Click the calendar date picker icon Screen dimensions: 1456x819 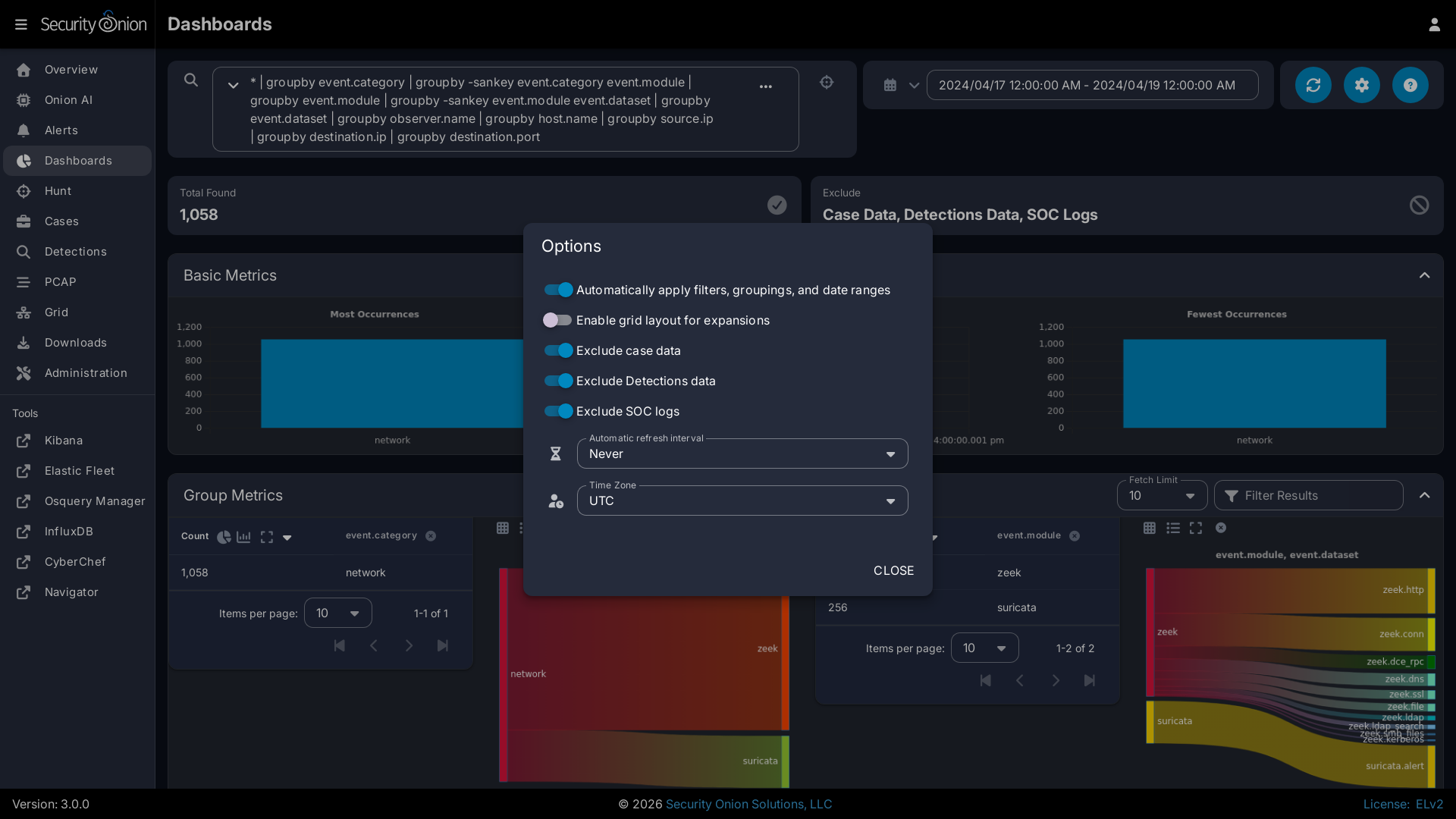(x=890, y=85)
